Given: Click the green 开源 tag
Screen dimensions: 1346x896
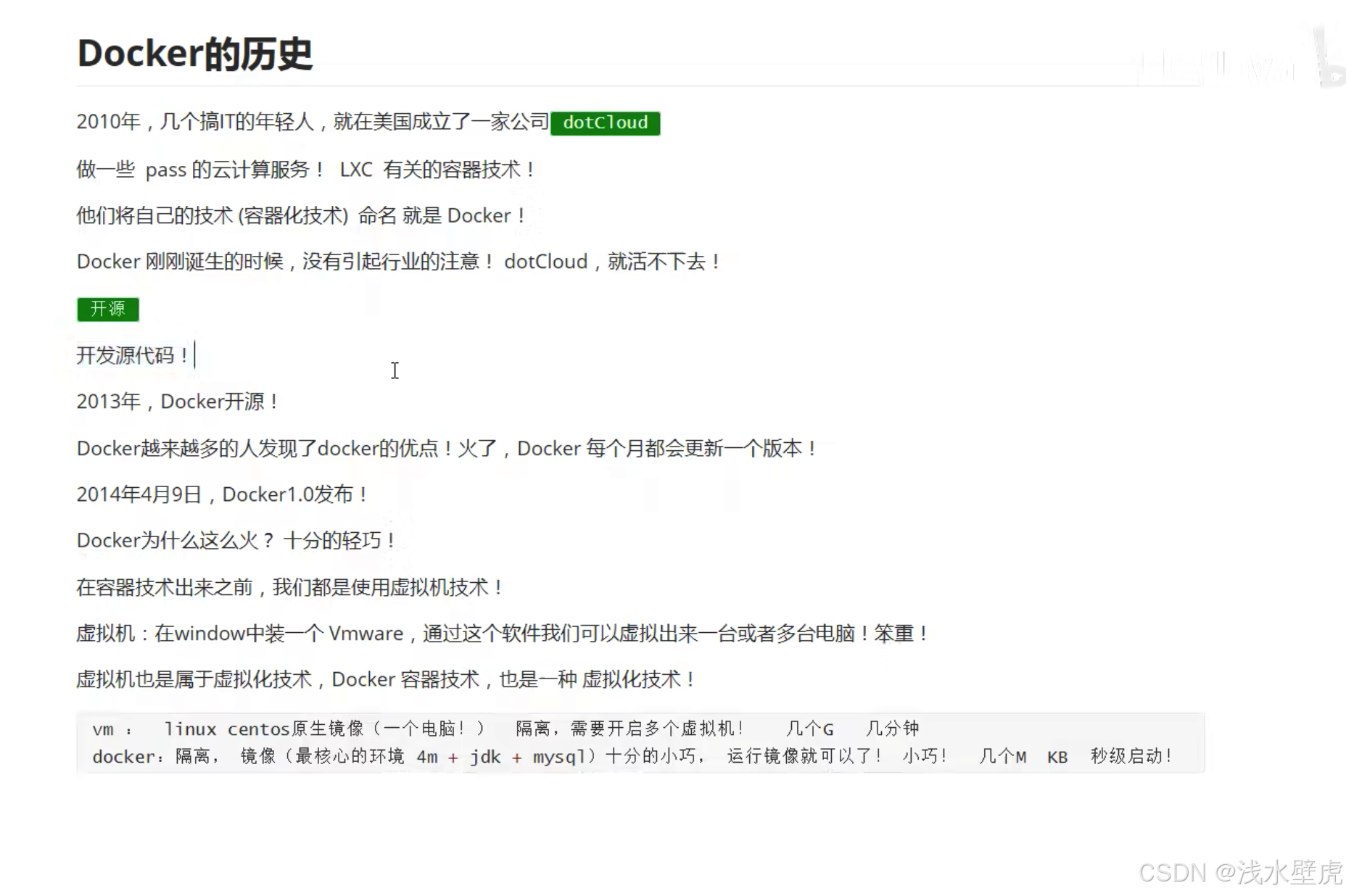Looking at the screenshot, I should (x=108, y=309).
